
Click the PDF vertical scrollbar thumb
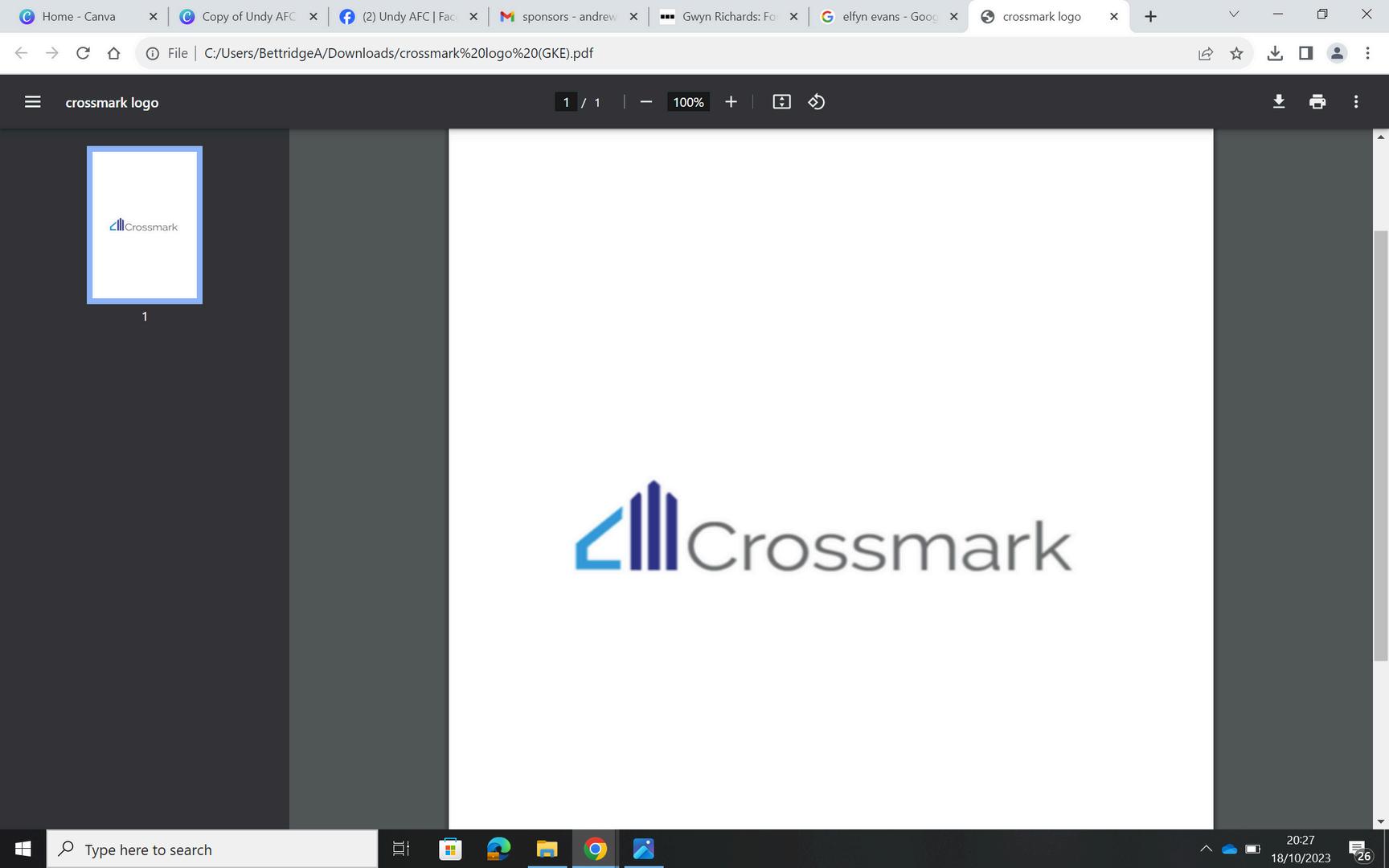[x=1381, y=446]
